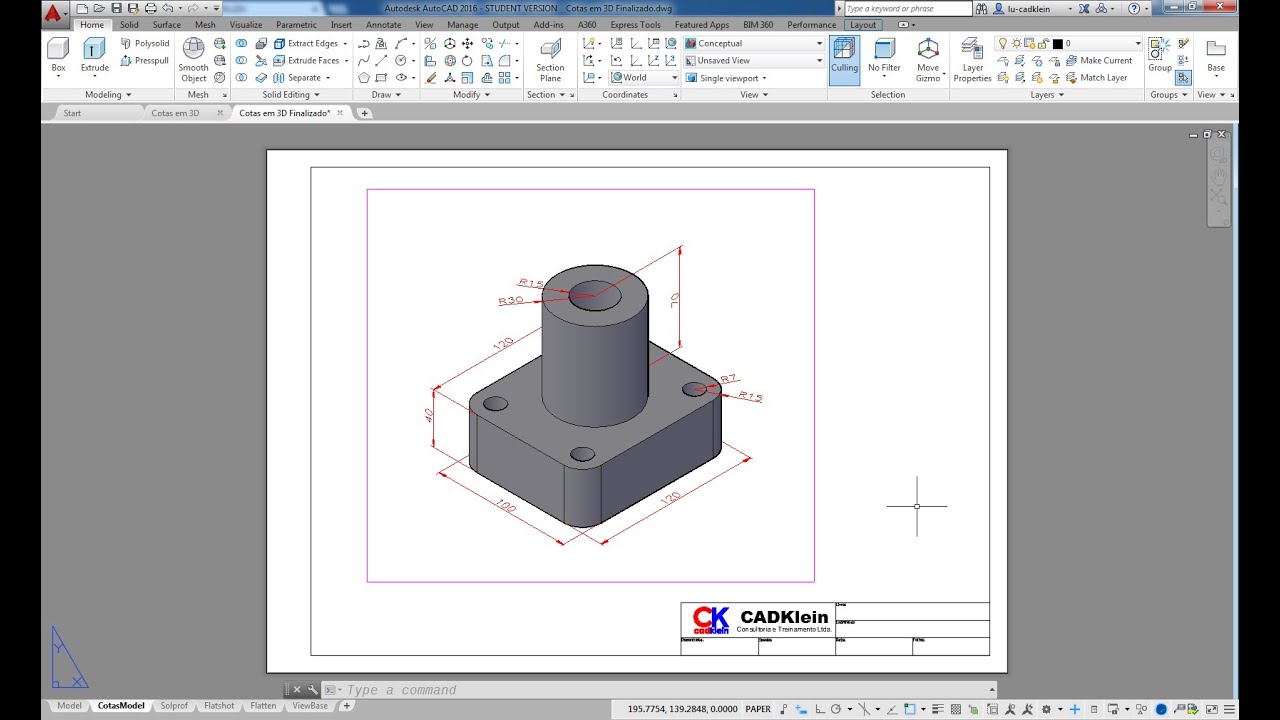
Task: Choose the Polysolid tool
Action: point(145,44)
